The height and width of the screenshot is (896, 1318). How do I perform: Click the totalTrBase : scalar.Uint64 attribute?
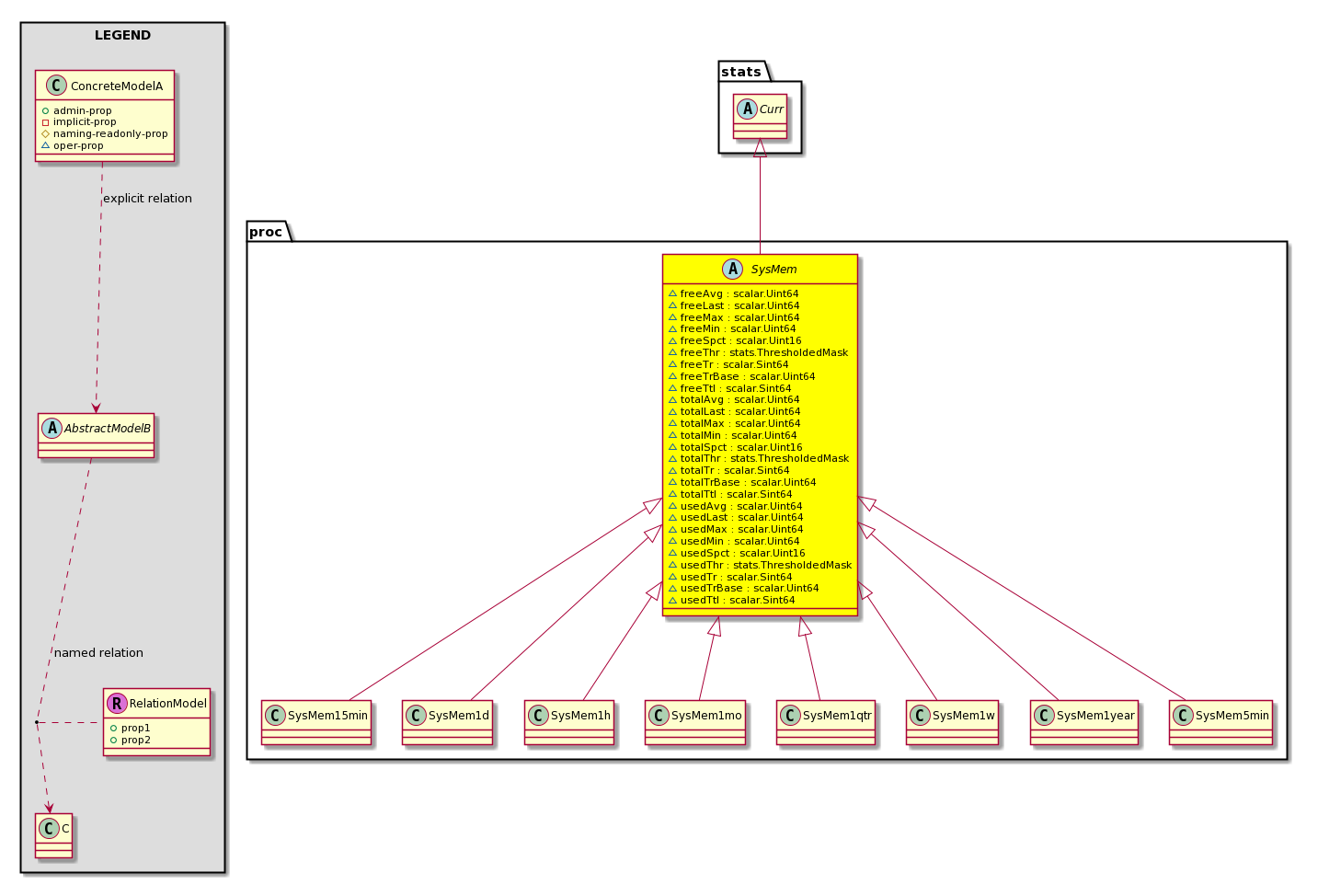point(749,482)
